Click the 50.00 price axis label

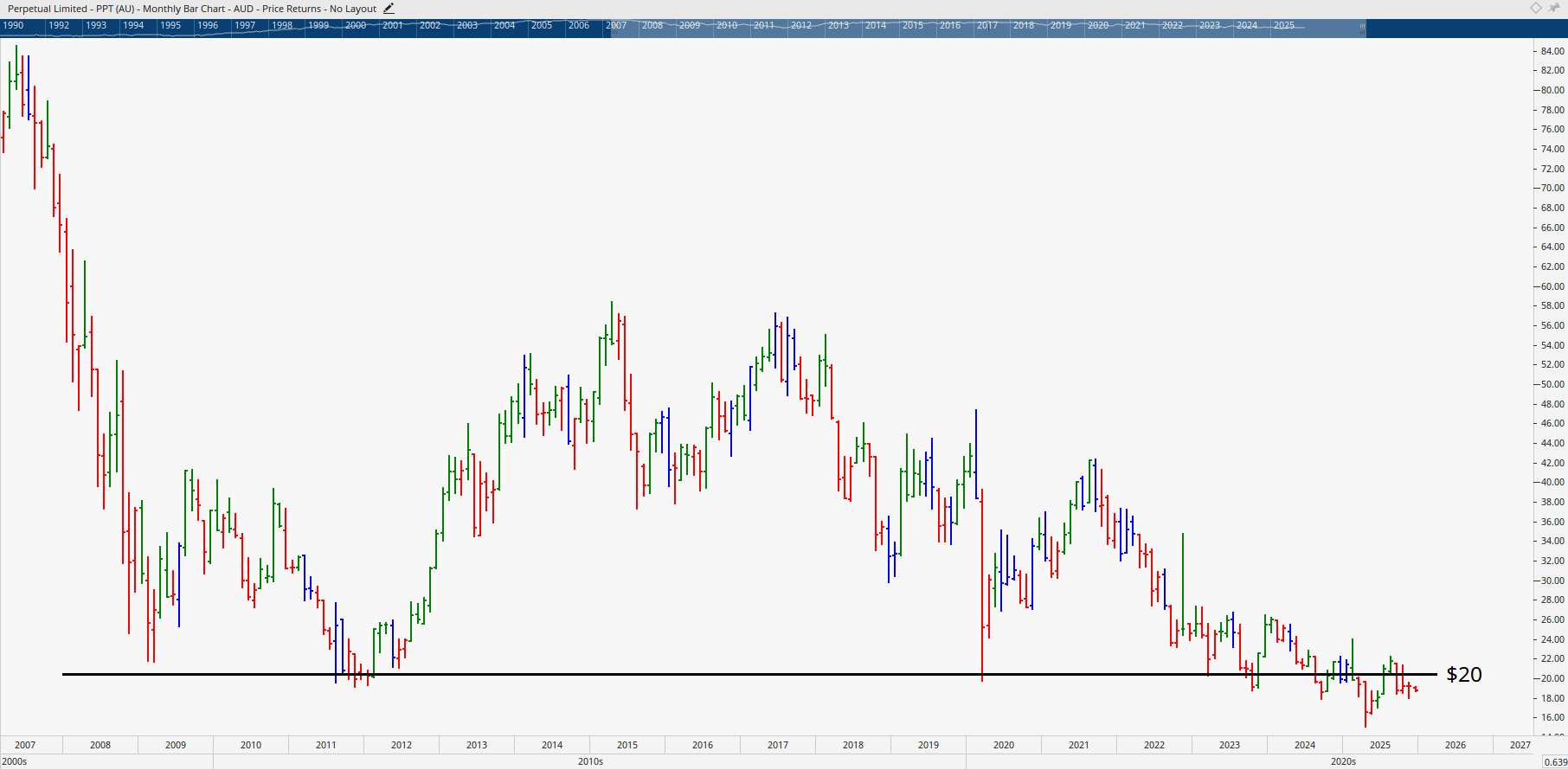click(1552, 384)
